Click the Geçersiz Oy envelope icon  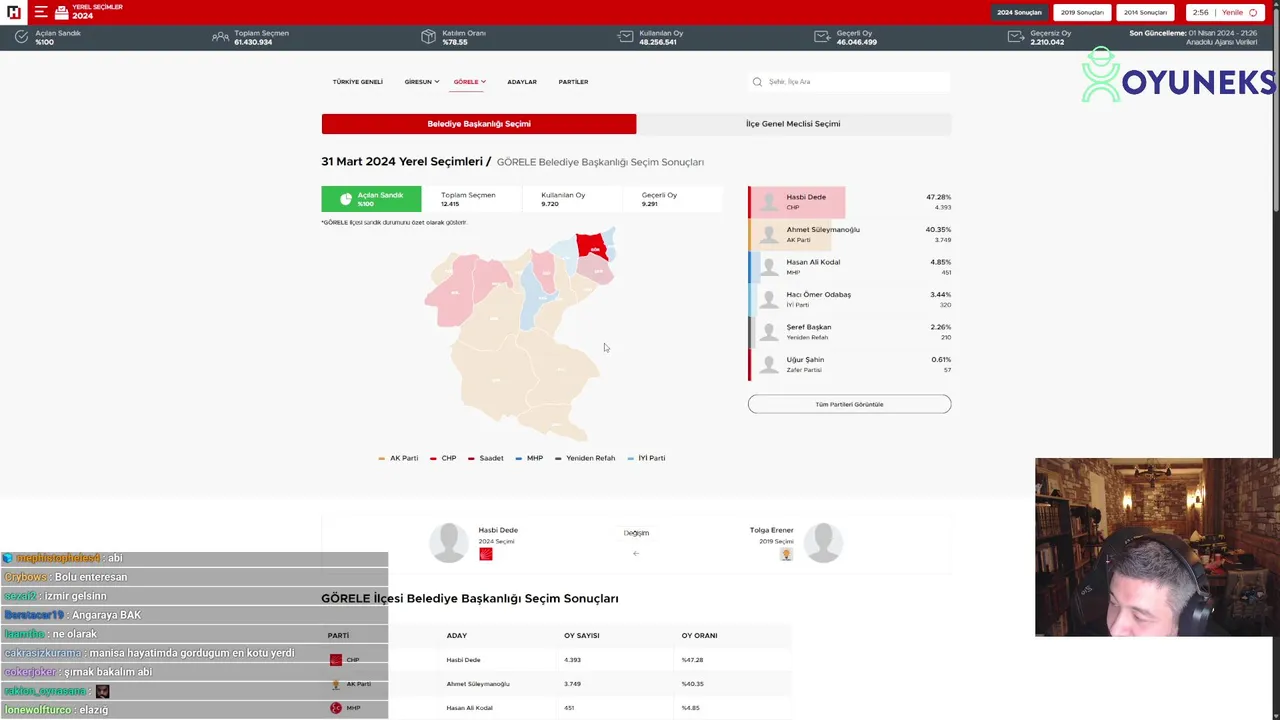coord(1016,37)
